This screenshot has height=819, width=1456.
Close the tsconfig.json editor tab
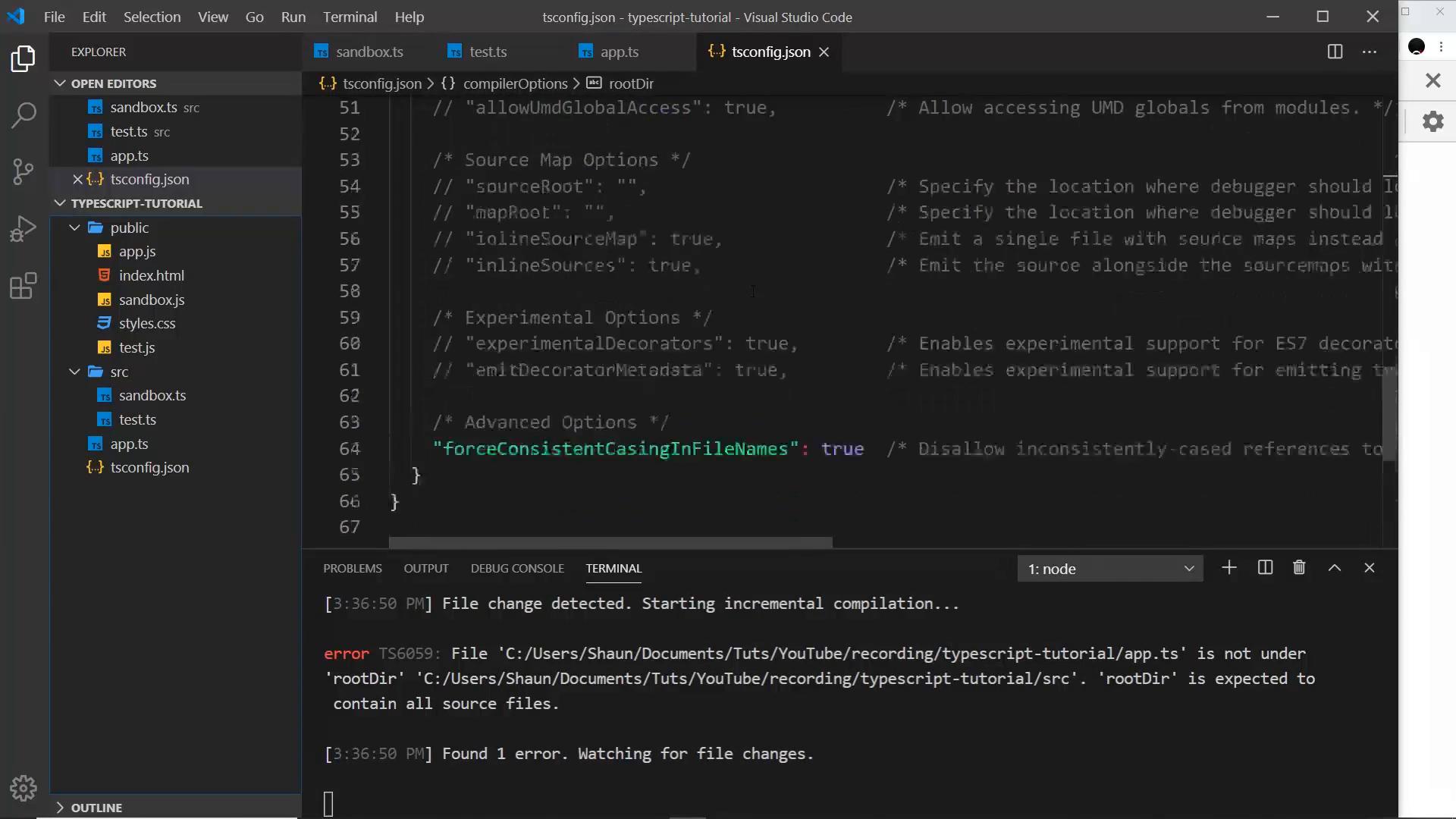(824, 52)
